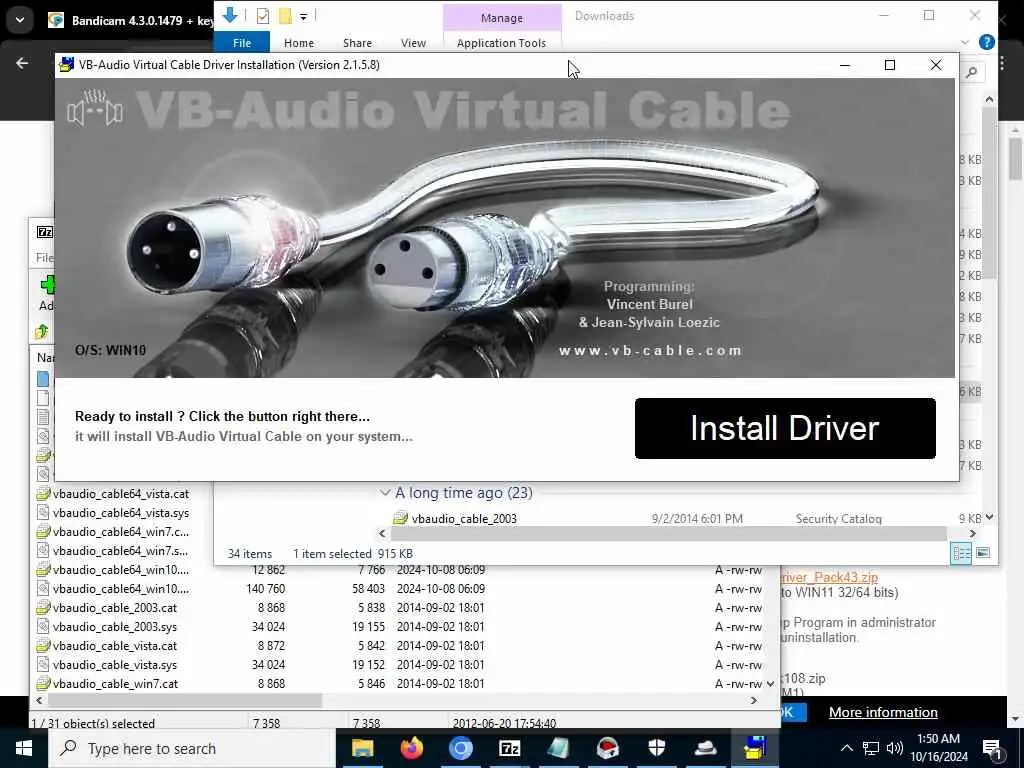1024x768 pixels.
Task: Click the browser tab list dropdown arrow
Action: point(20,20)
